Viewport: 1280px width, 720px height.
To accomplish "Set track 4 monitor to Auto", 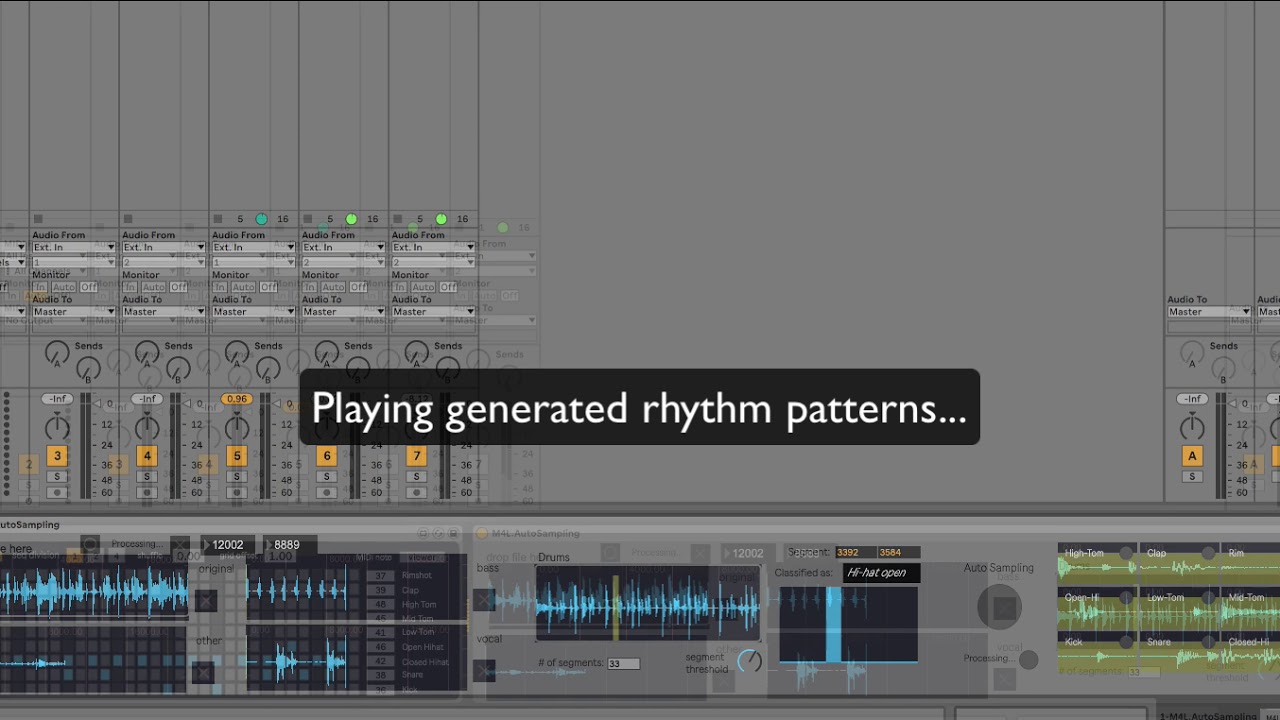I will pos(154,287).
